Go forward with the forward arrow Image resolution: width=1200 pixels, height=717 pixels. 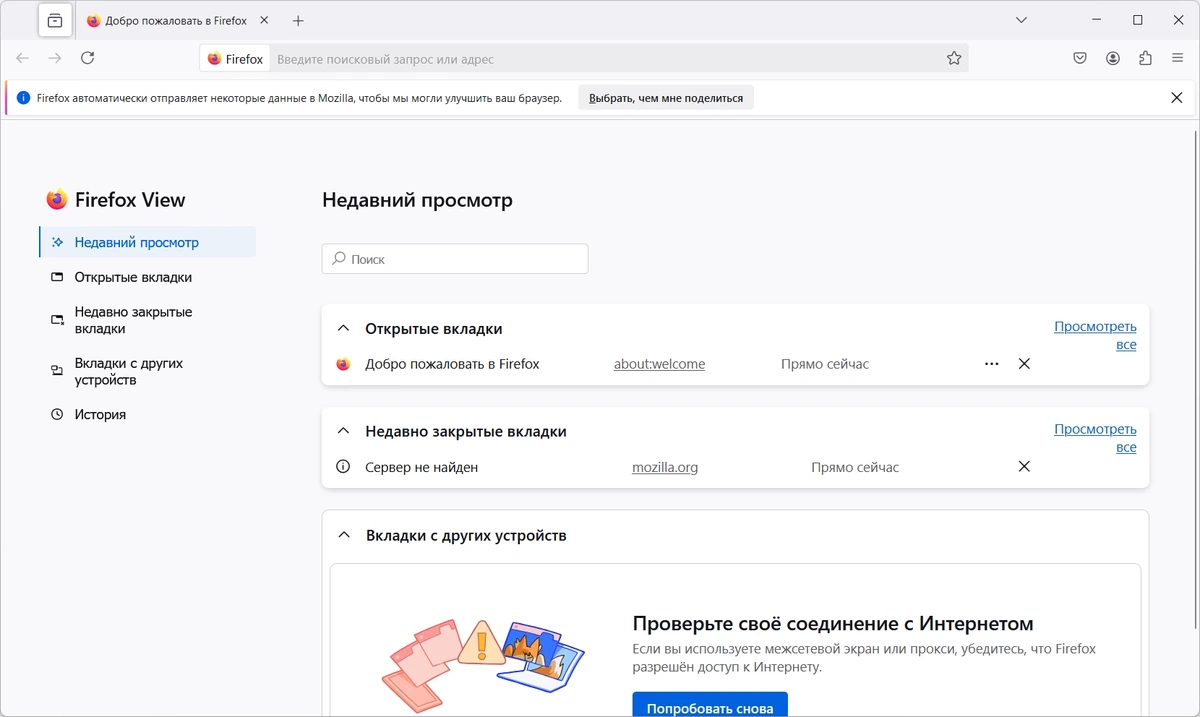pyautogui.click(x=55, y=58)
